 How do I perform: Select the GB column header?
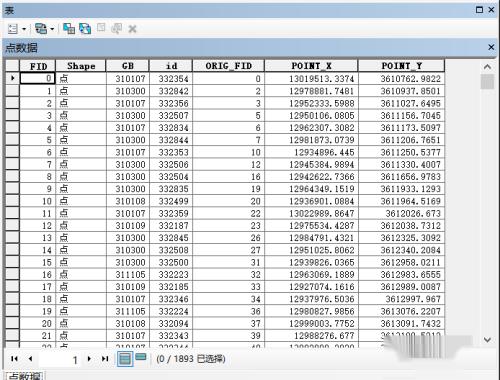click(128, 66)
